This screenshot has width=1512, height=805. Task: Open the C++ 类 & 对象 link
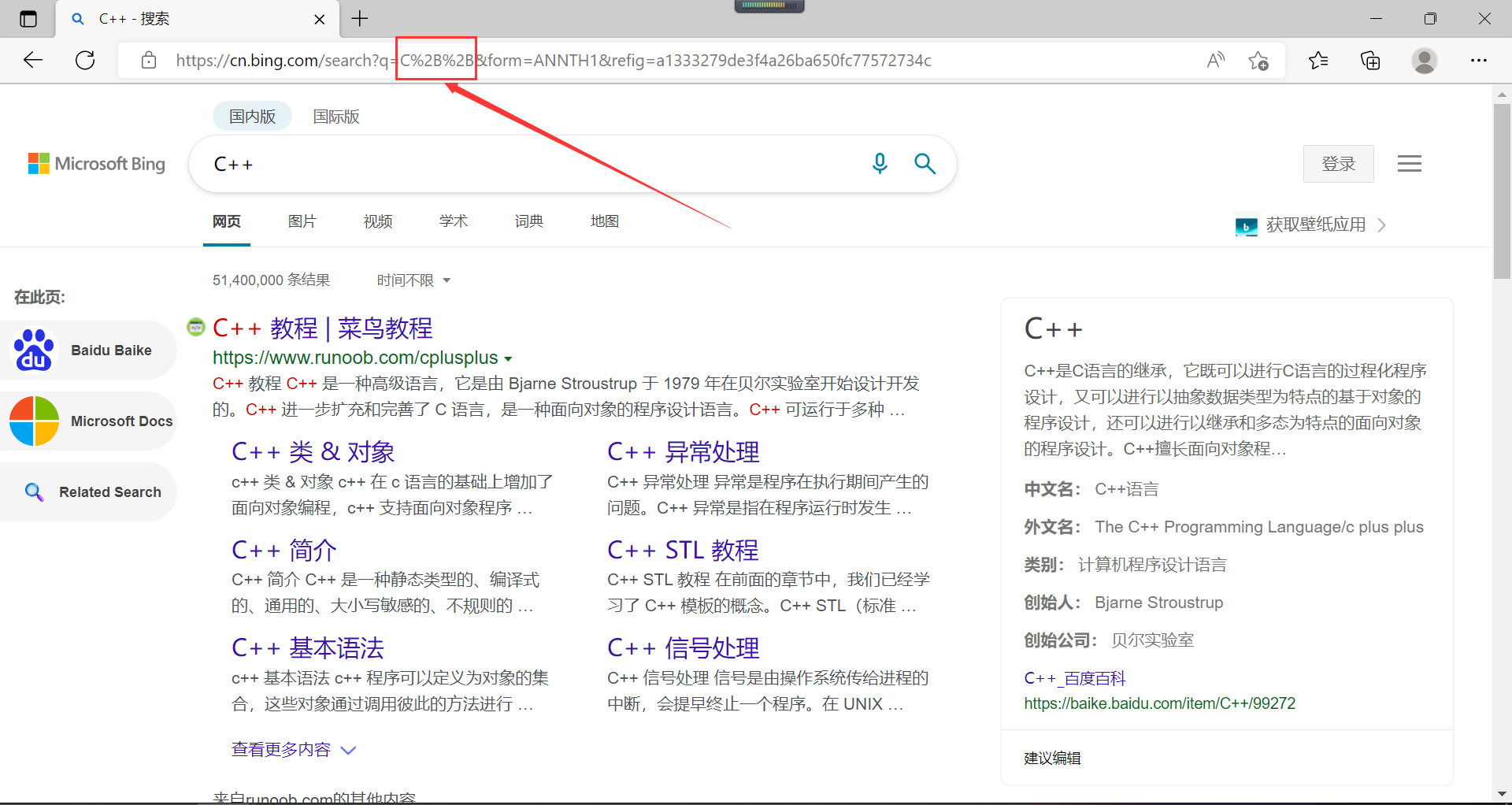click(313, 452)
